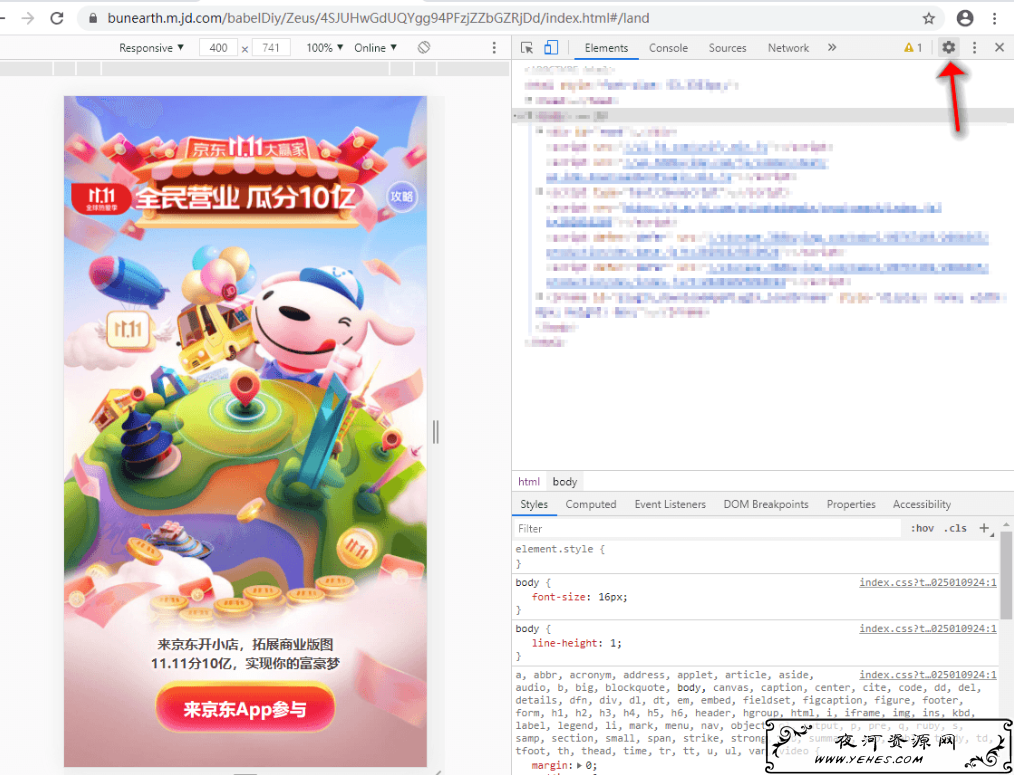Image resolution: width=1014 pixels, height=775 pixels.
Task: Open the Network tab
Action: [x=788, y=48]
